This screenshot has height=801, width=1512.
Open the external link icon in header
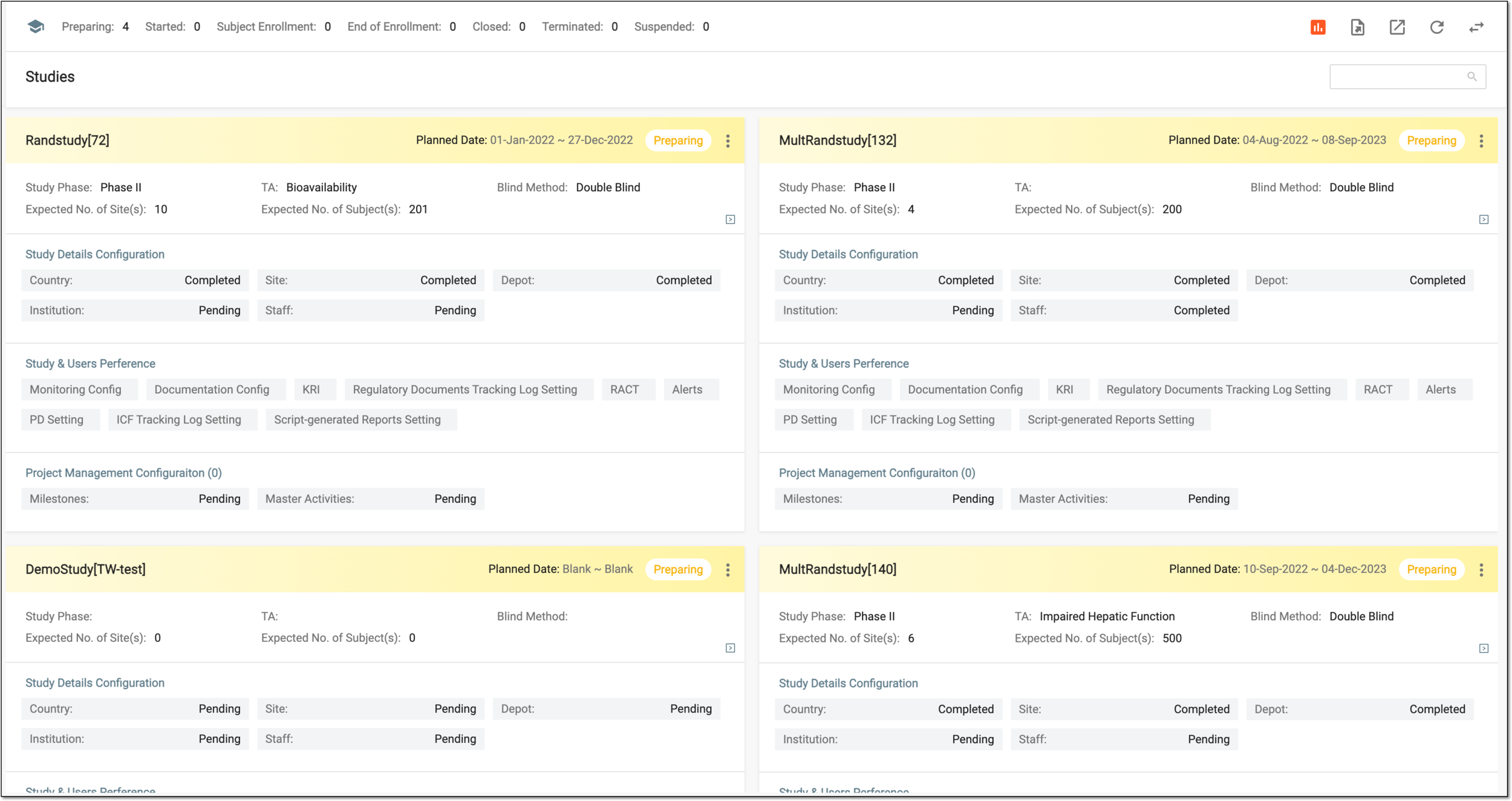(1397, 27)
